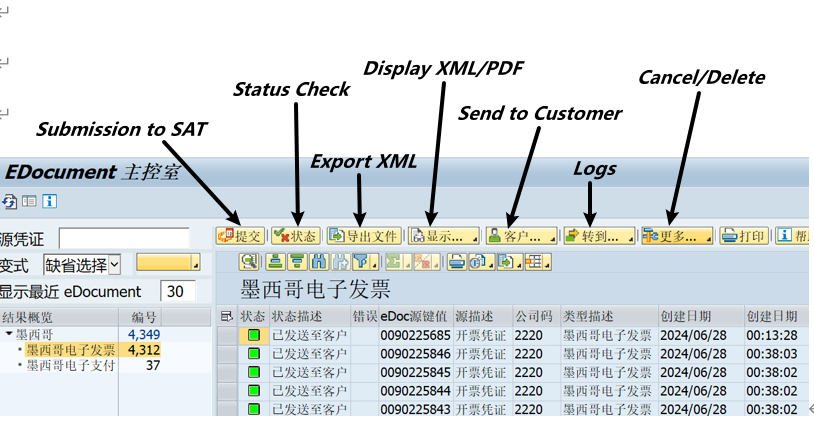Click the refresh icon below EDocument title

(9, 201)
